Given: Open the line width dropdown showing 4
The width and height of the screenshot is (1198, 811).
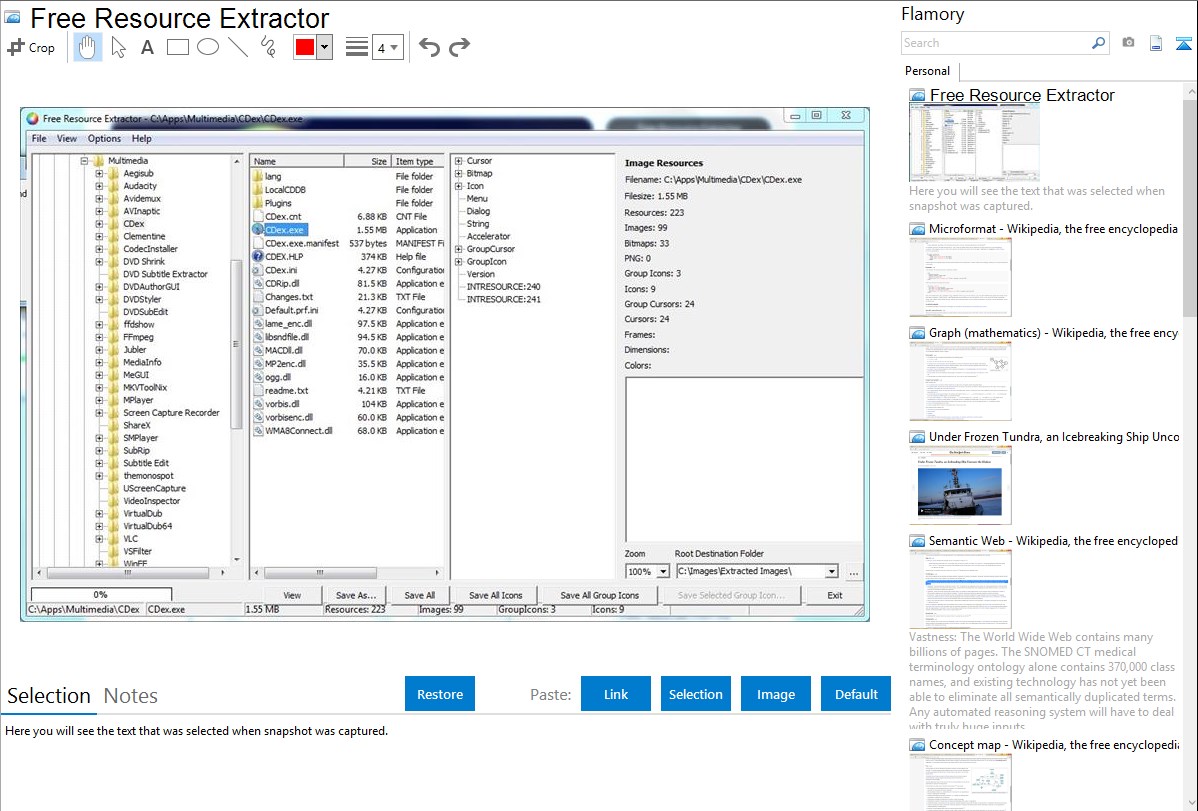Looking at the screenshot, I should [x=387, y=48].
